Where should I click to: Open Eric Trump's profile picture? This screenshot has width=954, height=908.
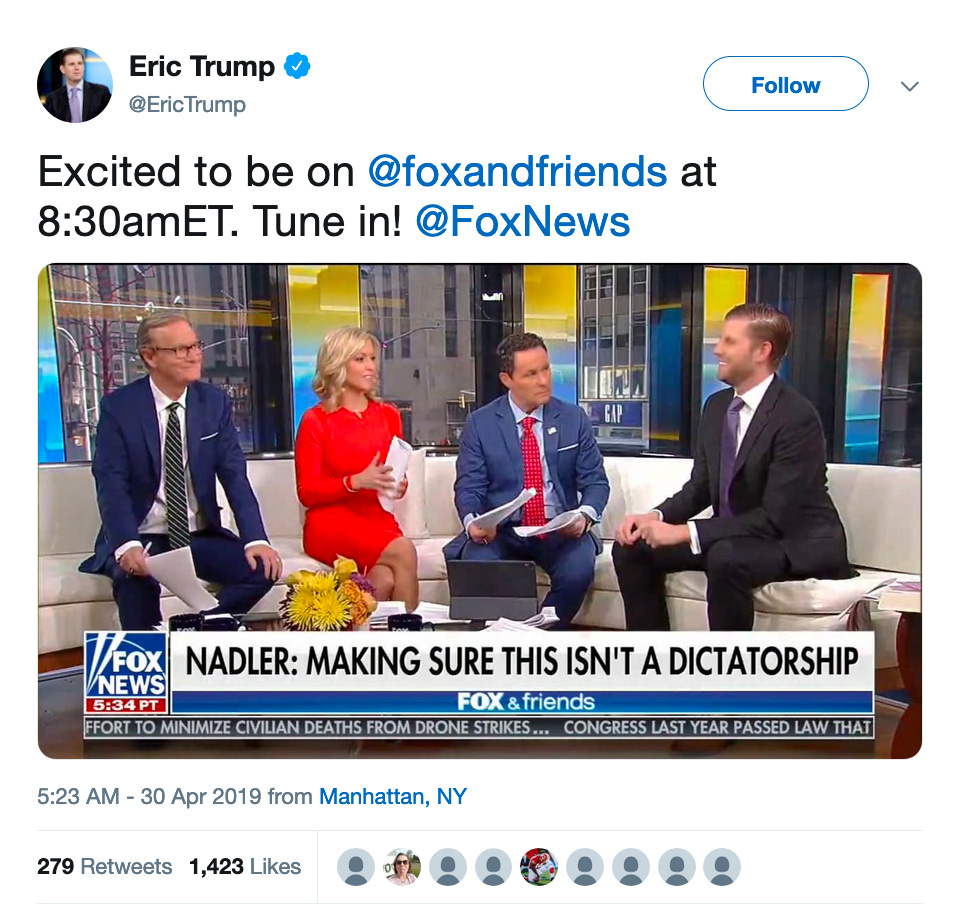[x=75, y=85]
